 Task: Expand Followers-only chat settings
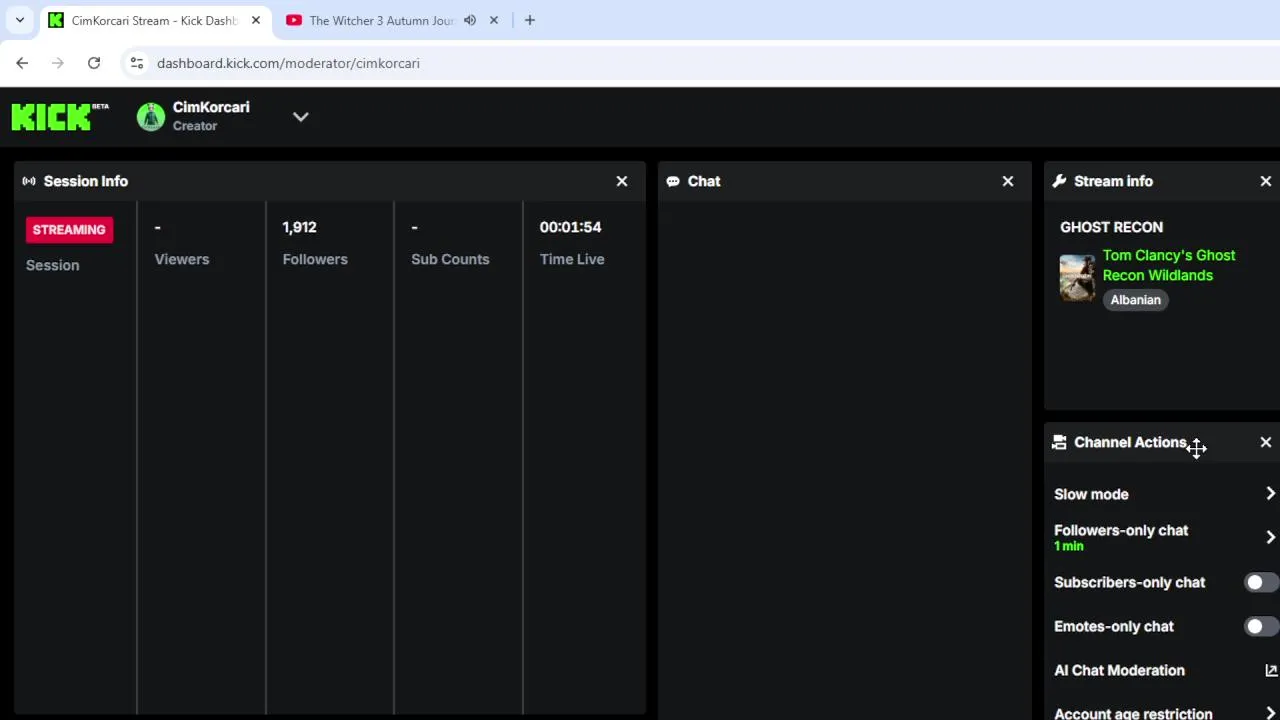pyautogui.click(x=1270, y=537)
